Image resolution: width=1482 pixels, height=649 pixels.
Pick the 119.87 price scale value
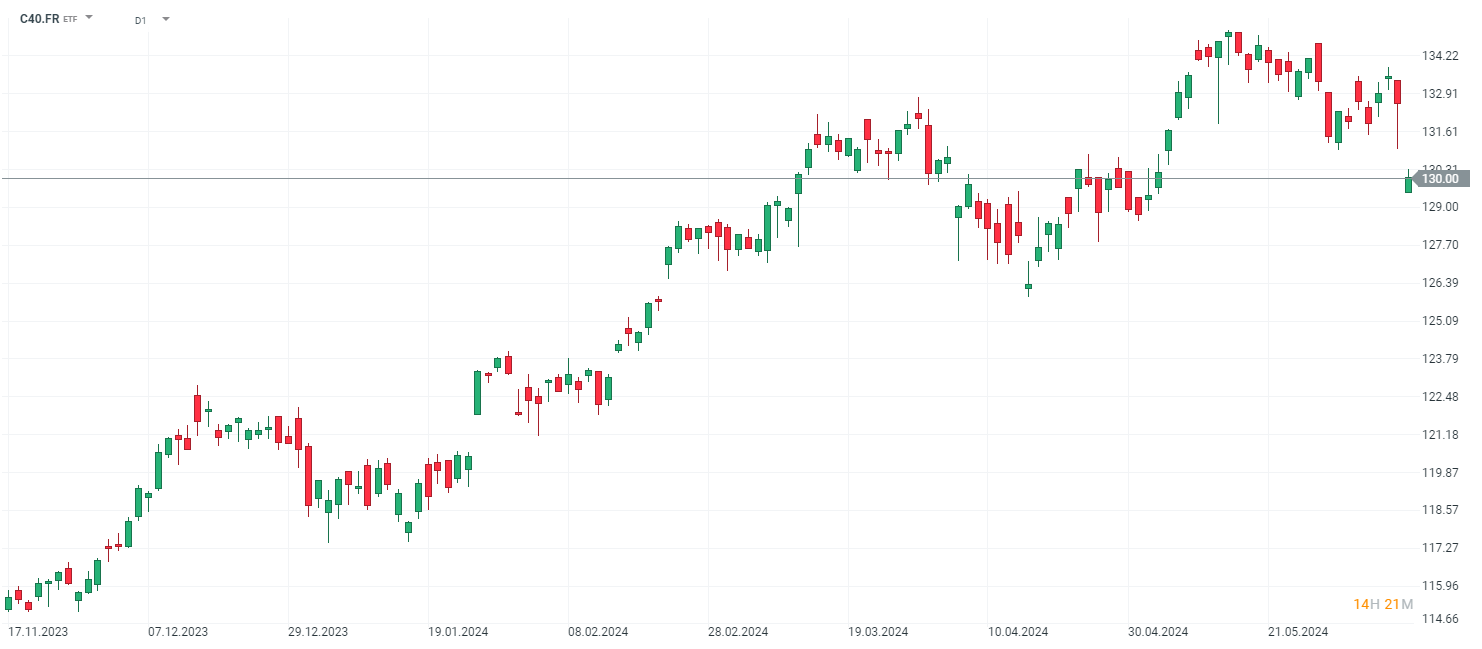(1440, 472)
